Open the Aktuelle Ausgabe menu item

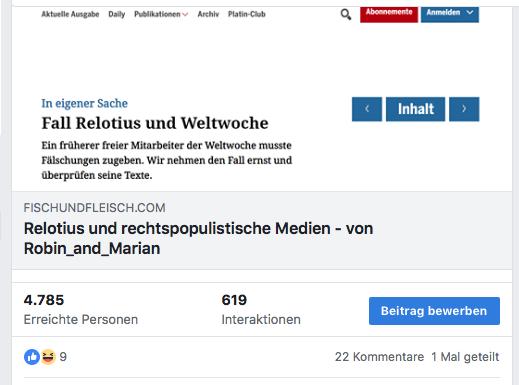click(x=70, y=14)
